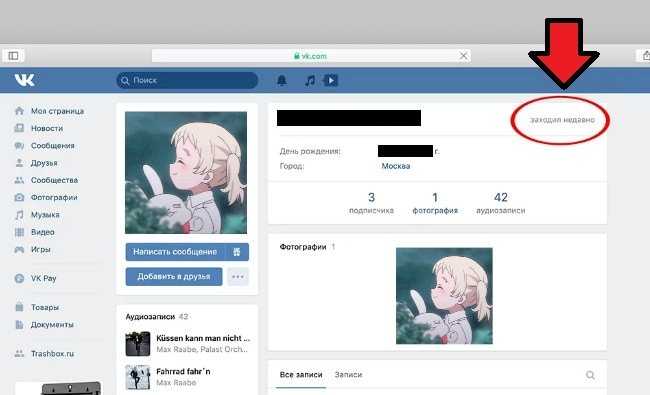Open the 3 подписчика counter

pos(371,203)
